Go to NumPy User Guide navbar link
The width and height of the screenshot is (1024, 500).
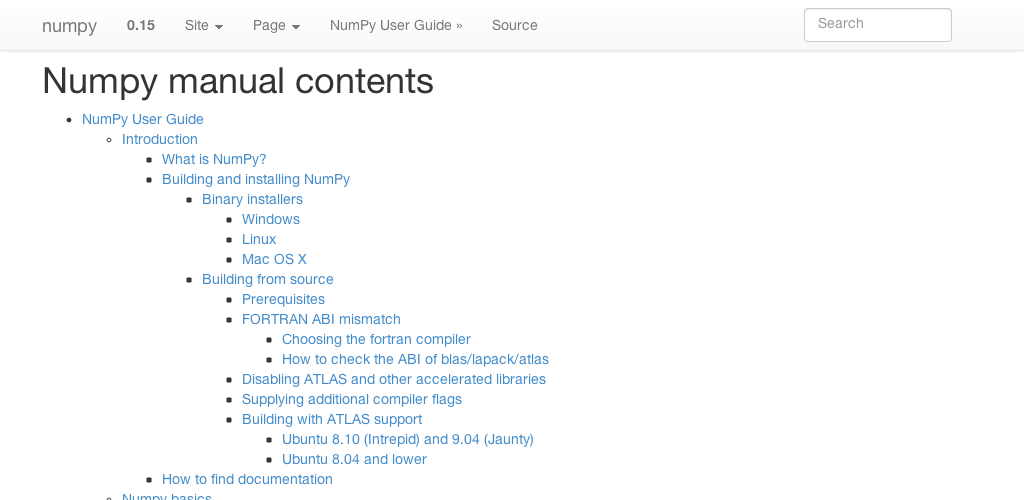click(396, 25)
